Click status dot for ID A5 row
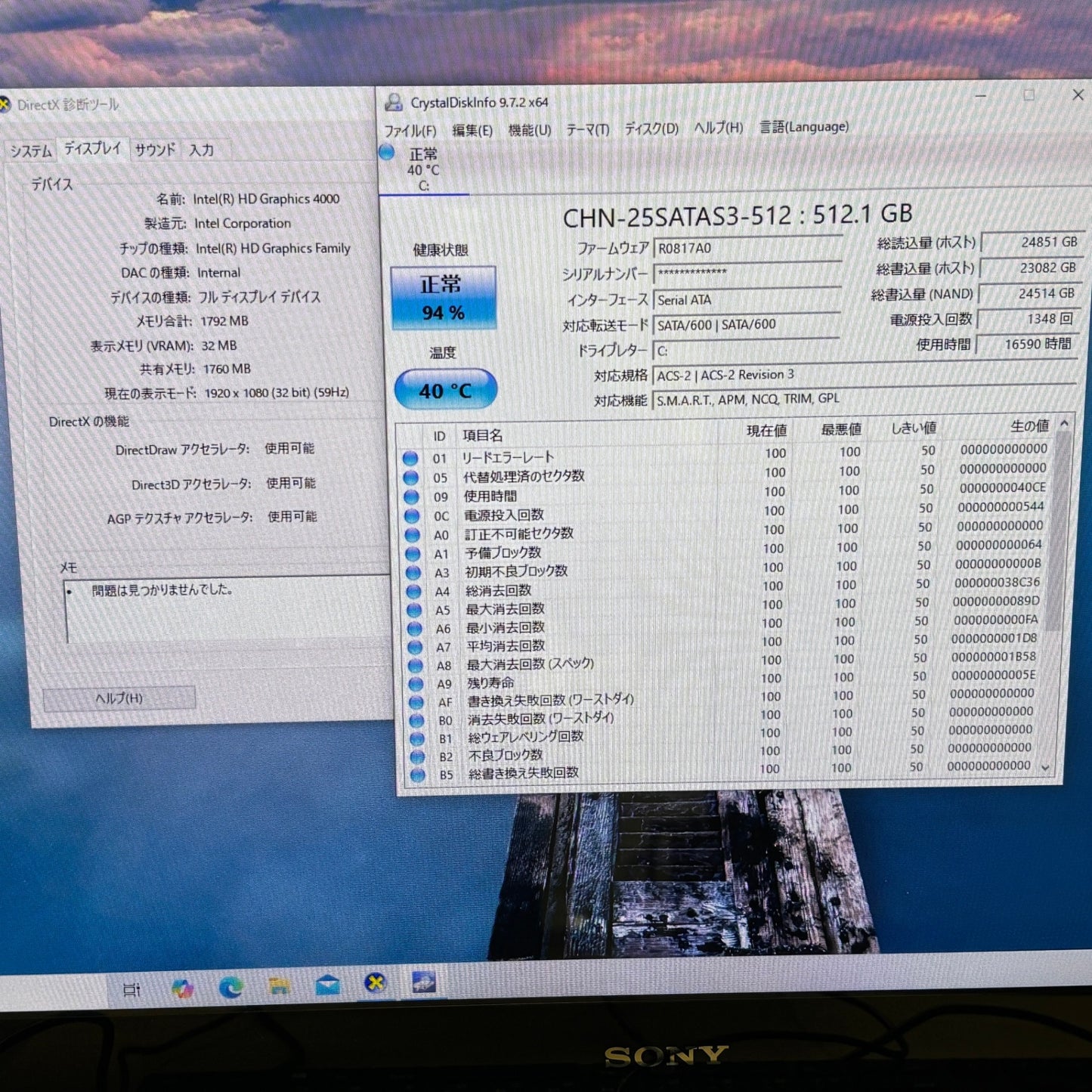Screen dimensions: 1092x1092 click(x=414, y=610)
